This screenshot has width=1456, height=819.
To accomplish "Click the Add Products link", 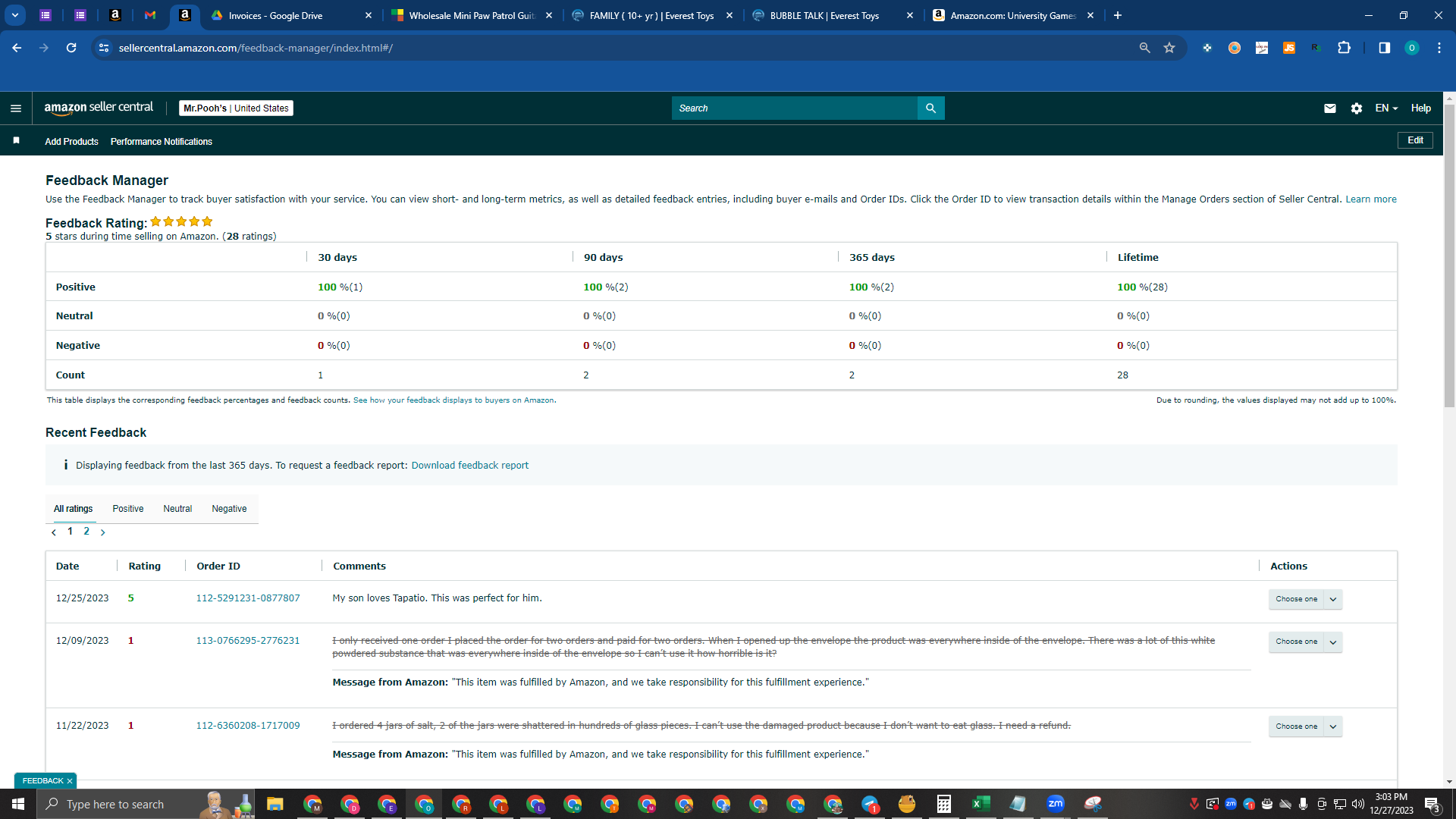I will pyautogui.click(x=71, y=142).
